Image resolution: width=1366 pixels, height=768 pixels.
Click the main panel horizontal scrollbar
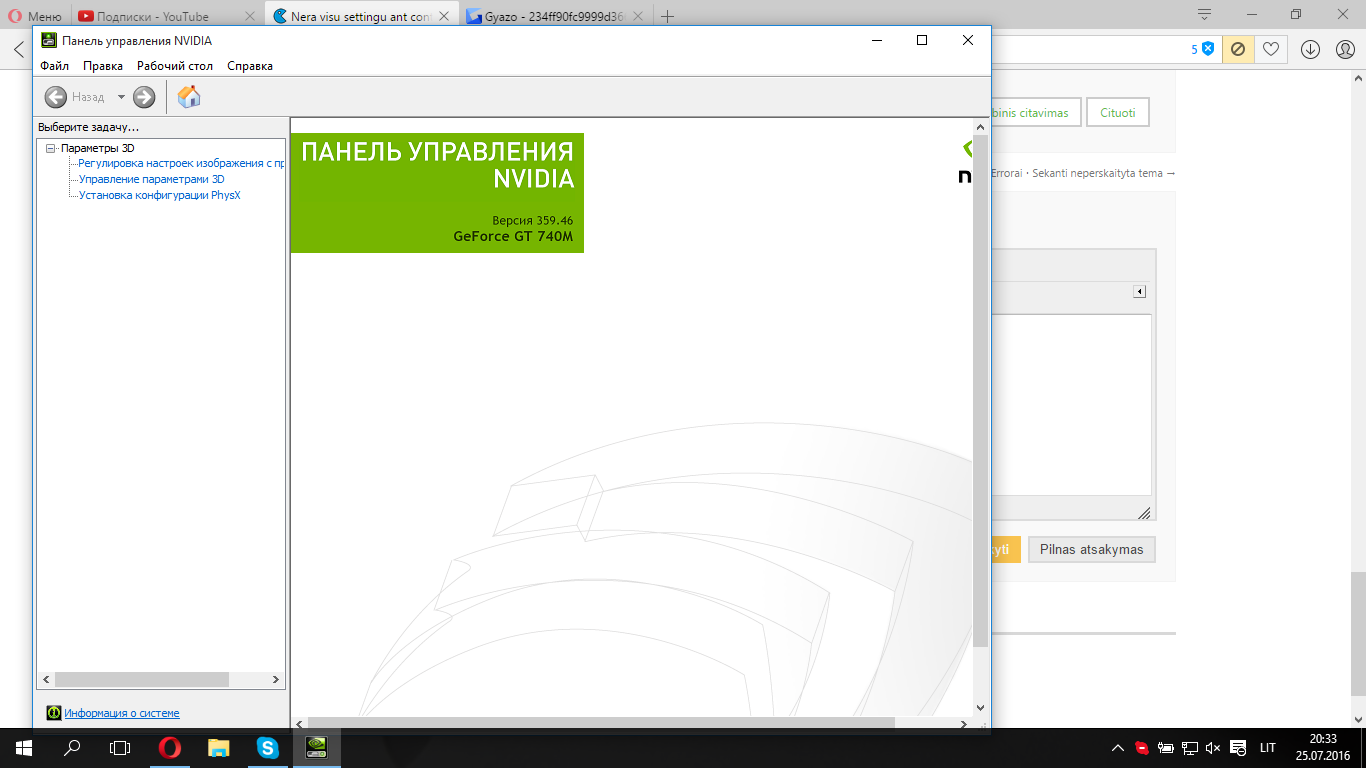click(601, 723)
